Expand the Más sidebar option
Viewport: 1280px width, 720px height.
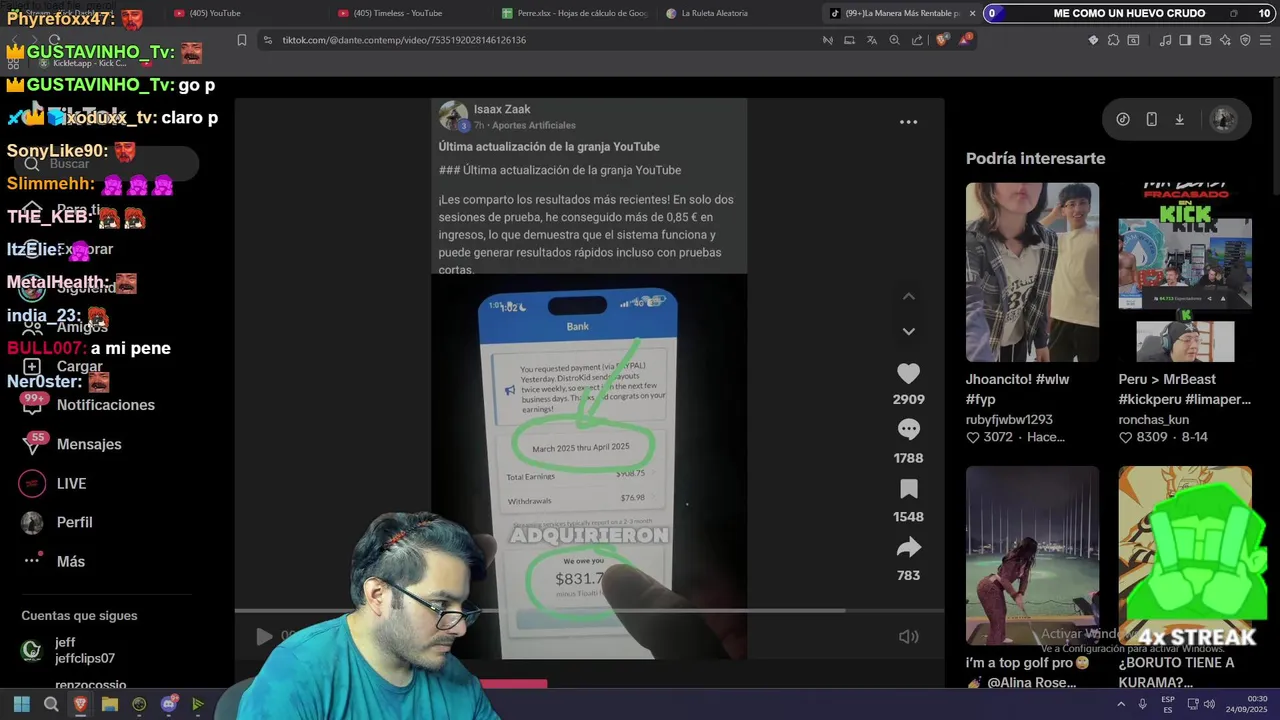(54, 561)
